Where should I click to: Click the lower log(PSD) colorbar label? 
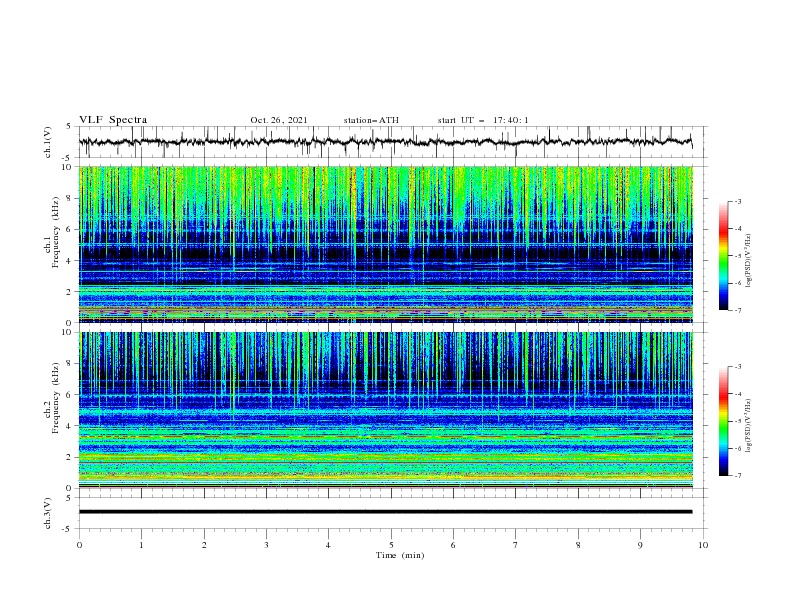[x=749, y=426]
